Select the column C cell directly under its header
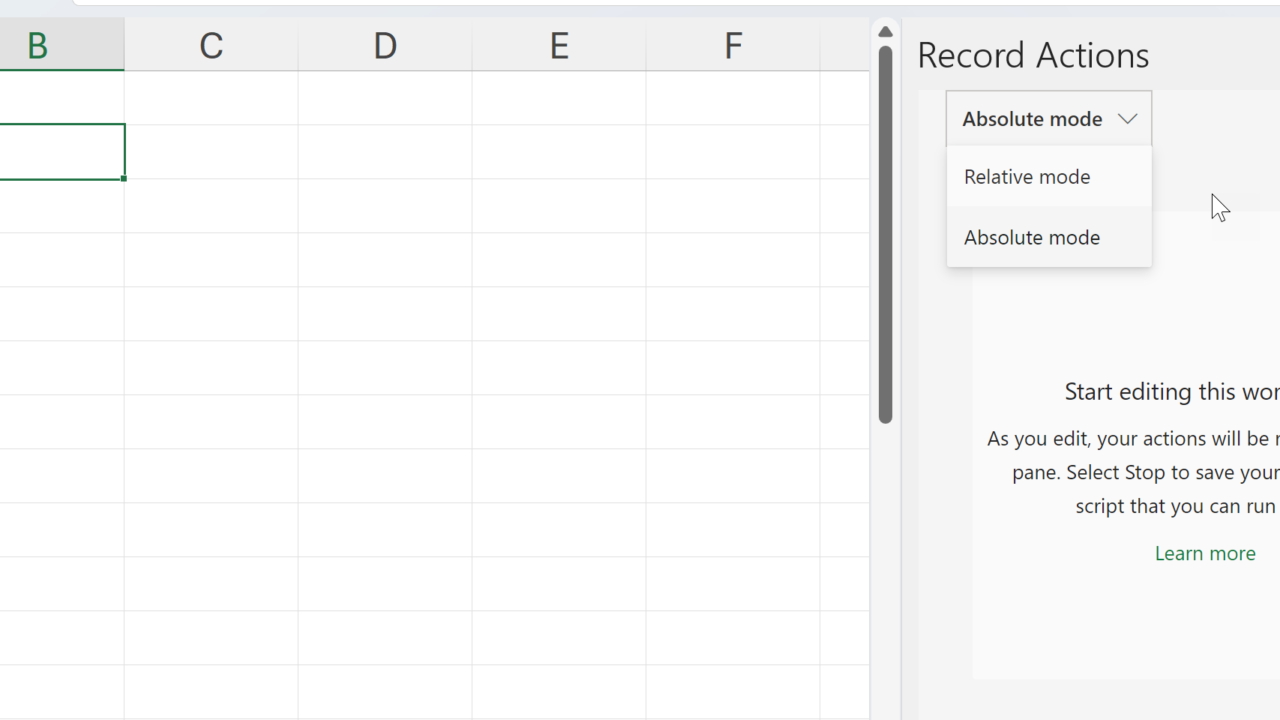1280x720 pixels. [x=211, y=98]
